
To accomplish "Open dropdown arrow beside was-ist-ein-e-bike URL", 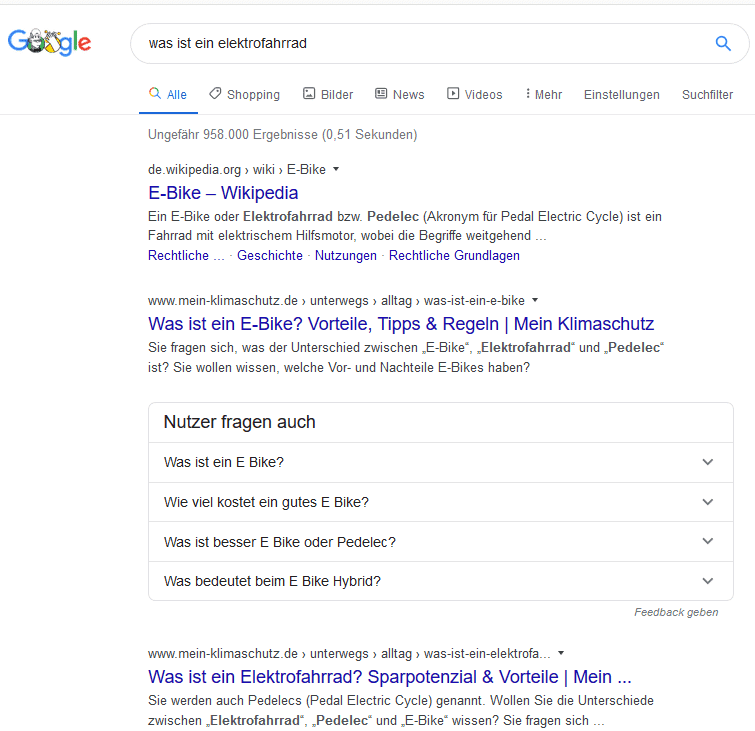I will [x=535, y=300].
